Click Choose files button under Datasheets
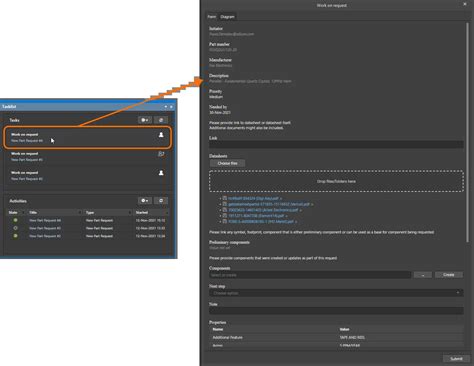Screen dimensions: 474x366 click(x=227, y=163)
